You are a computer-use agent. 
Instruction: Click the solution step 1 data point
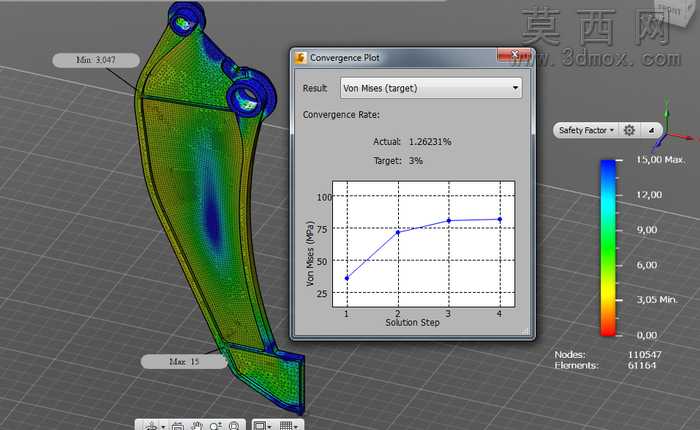pos(347,279)
